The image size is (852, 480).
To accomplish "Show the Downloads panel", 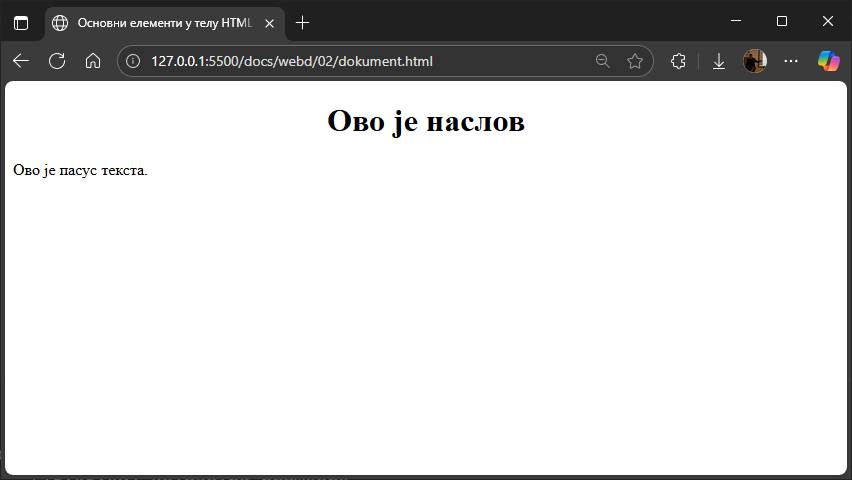I will pyautogui.click(x=719, y=61).
